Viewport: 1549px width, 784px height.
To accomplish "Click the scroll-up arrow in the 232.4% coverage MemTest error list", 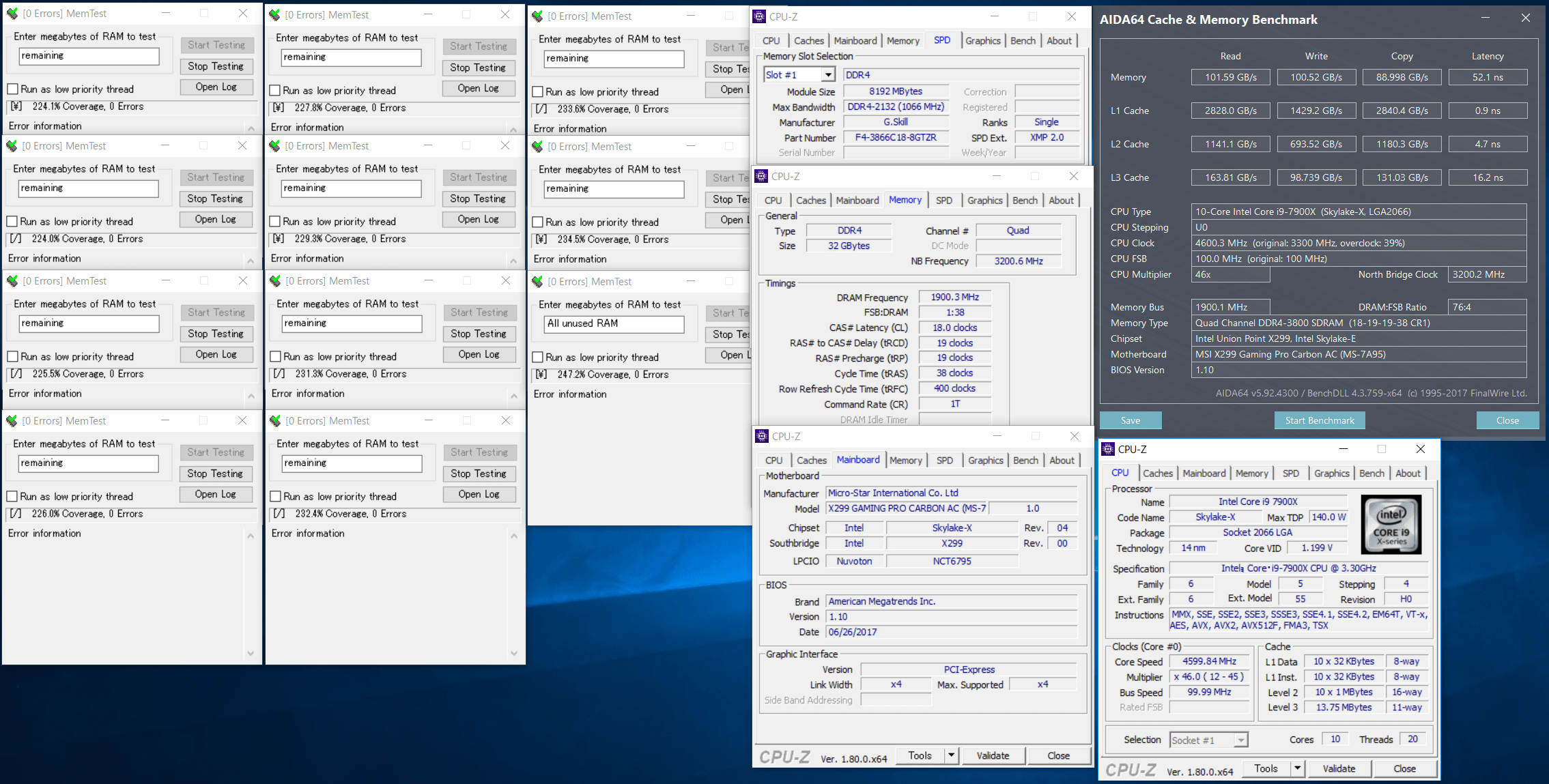I will (x=514, y=536).
